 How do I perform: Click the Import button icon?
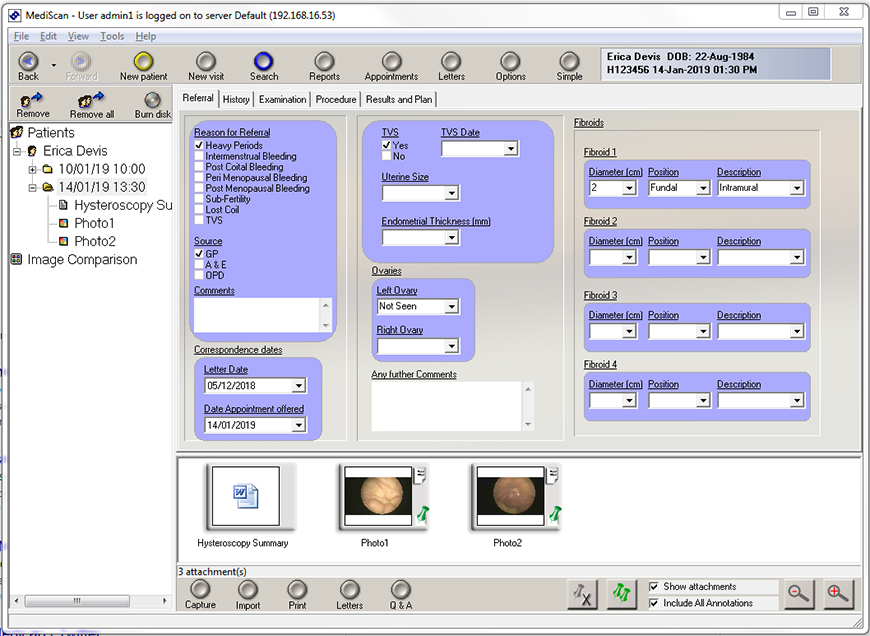247,589
